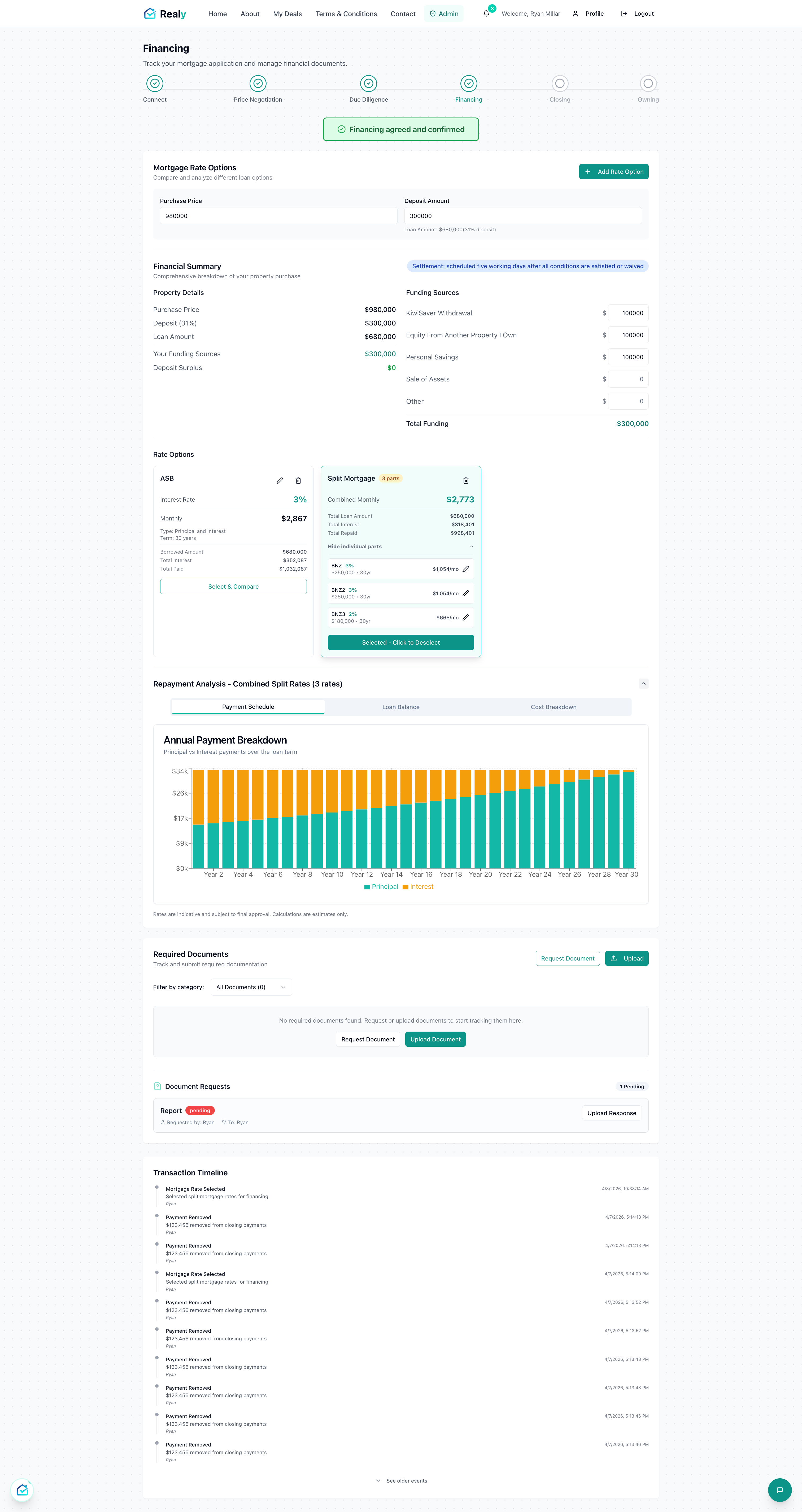Click the floating Realy house icon
Image resolution: width=802 pixels, height=1512 pixels.
pyautogui.click(x=22, y=1490)
